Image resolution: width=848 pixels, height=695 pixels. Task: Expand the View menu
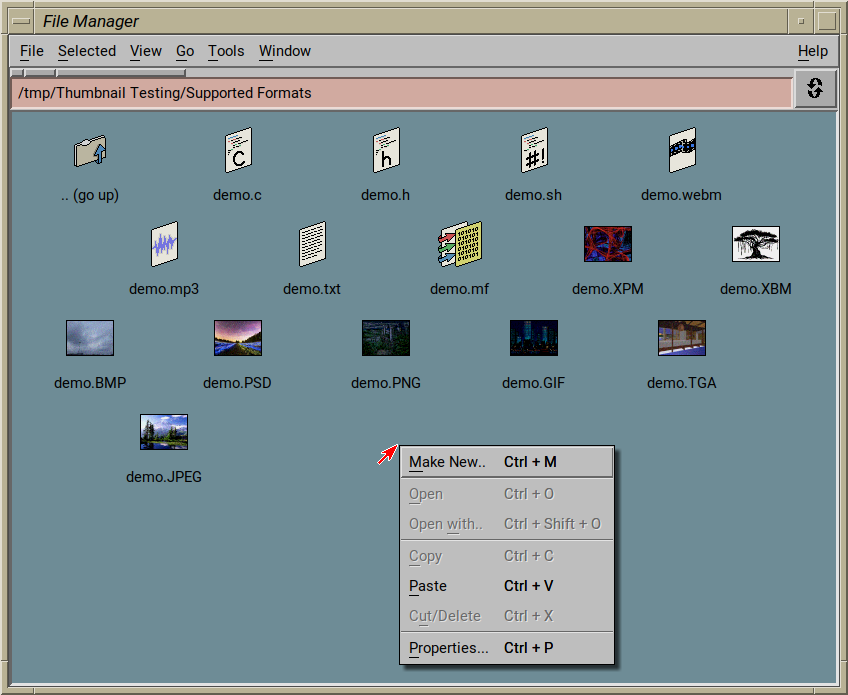coord(146,51)
